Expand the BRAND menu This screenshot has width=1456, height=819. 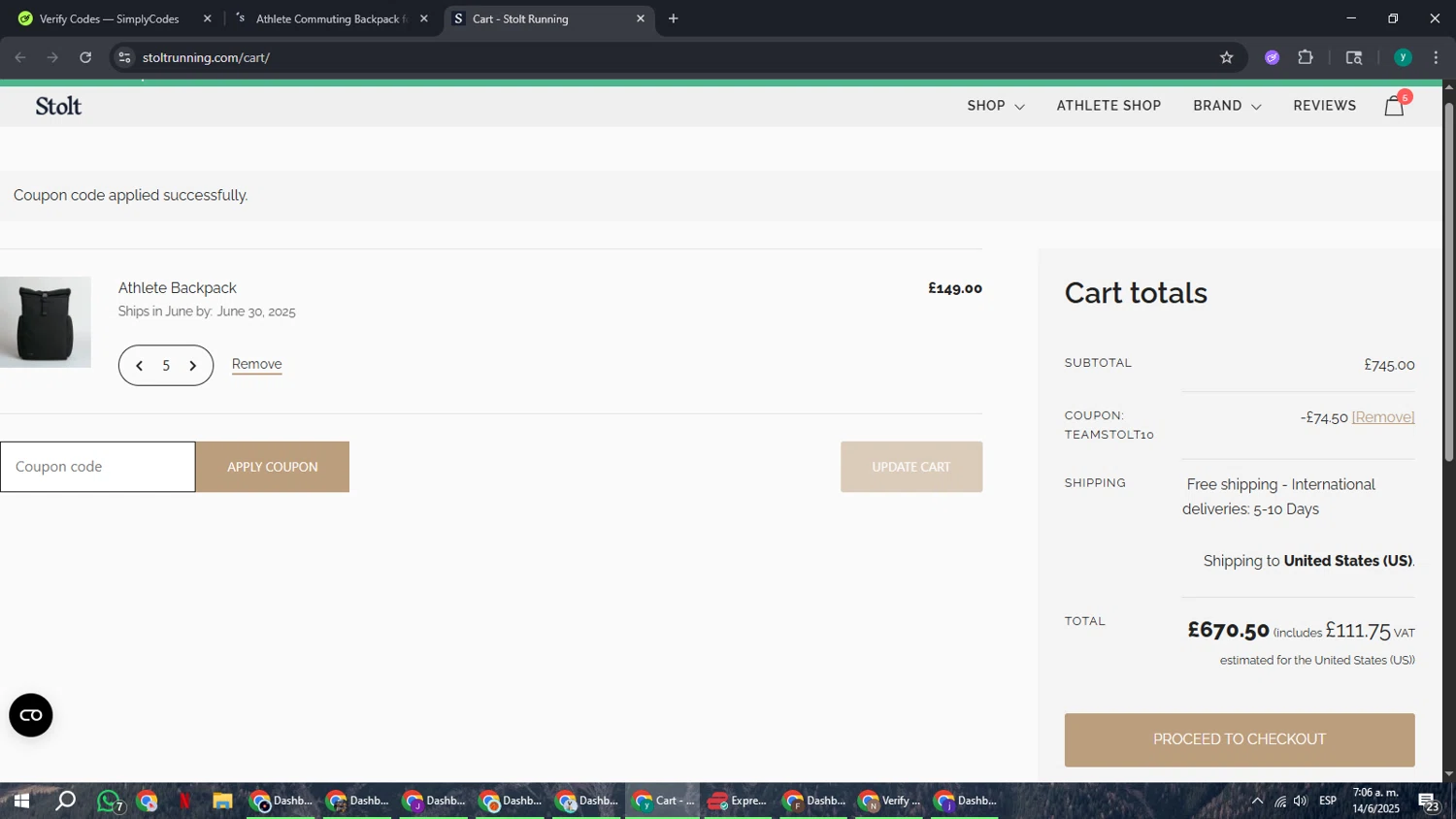(x=1227, y=106)
